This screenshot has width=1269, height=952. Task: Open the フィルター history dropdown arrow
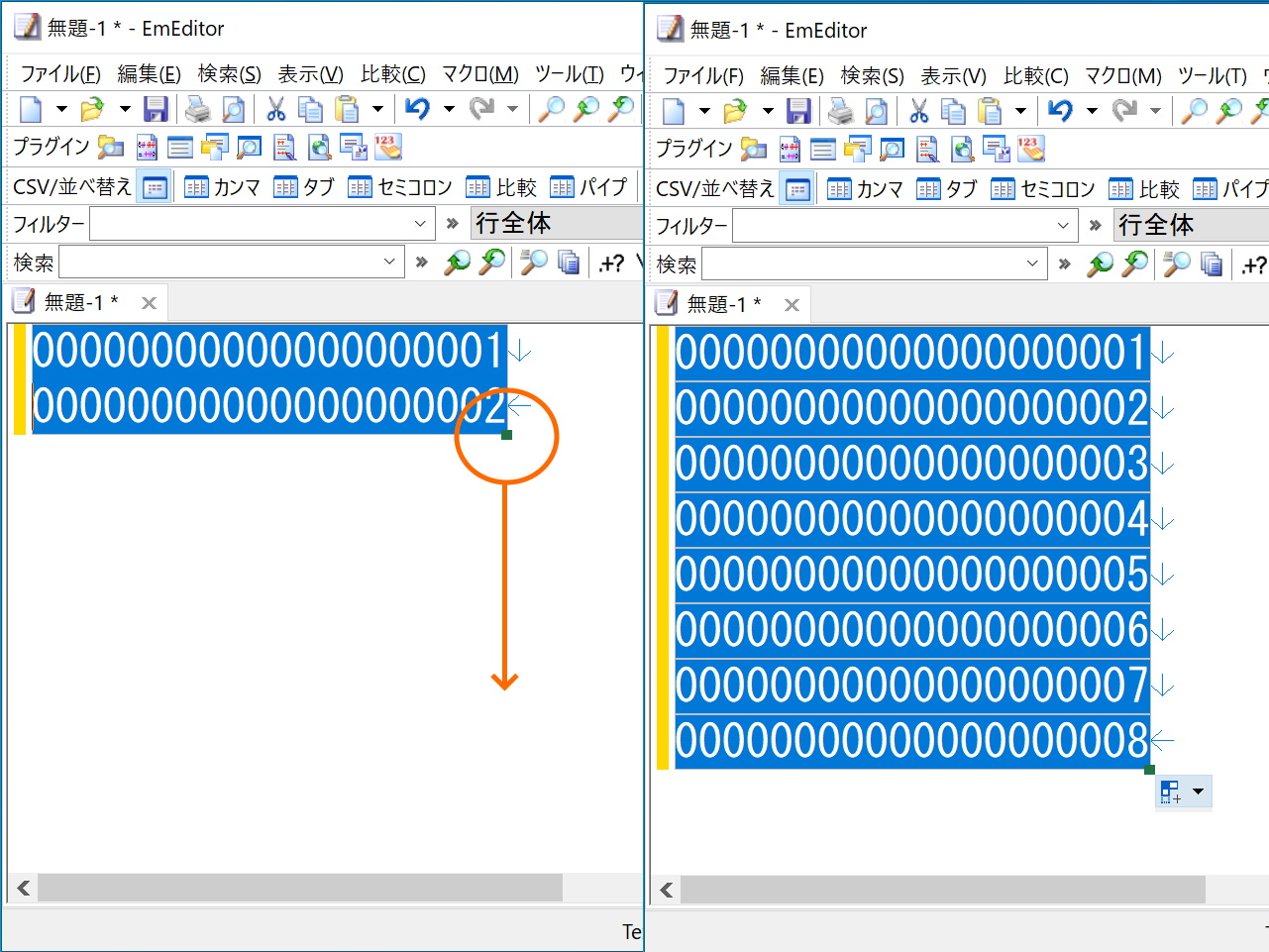[x=422, y=224]
